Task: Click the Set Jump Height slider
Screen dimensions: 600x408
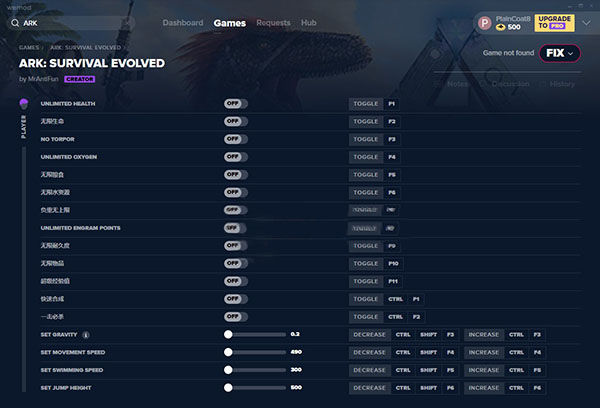Action: coord(255,388)
